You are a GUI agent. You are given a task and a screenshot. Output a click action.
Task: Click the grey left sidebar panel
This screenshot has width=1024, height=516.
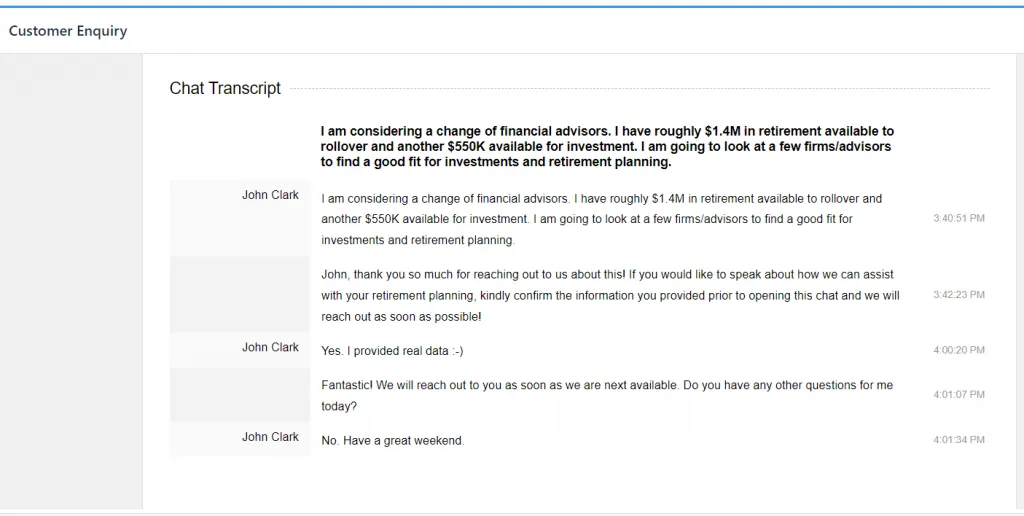point(71,281)
